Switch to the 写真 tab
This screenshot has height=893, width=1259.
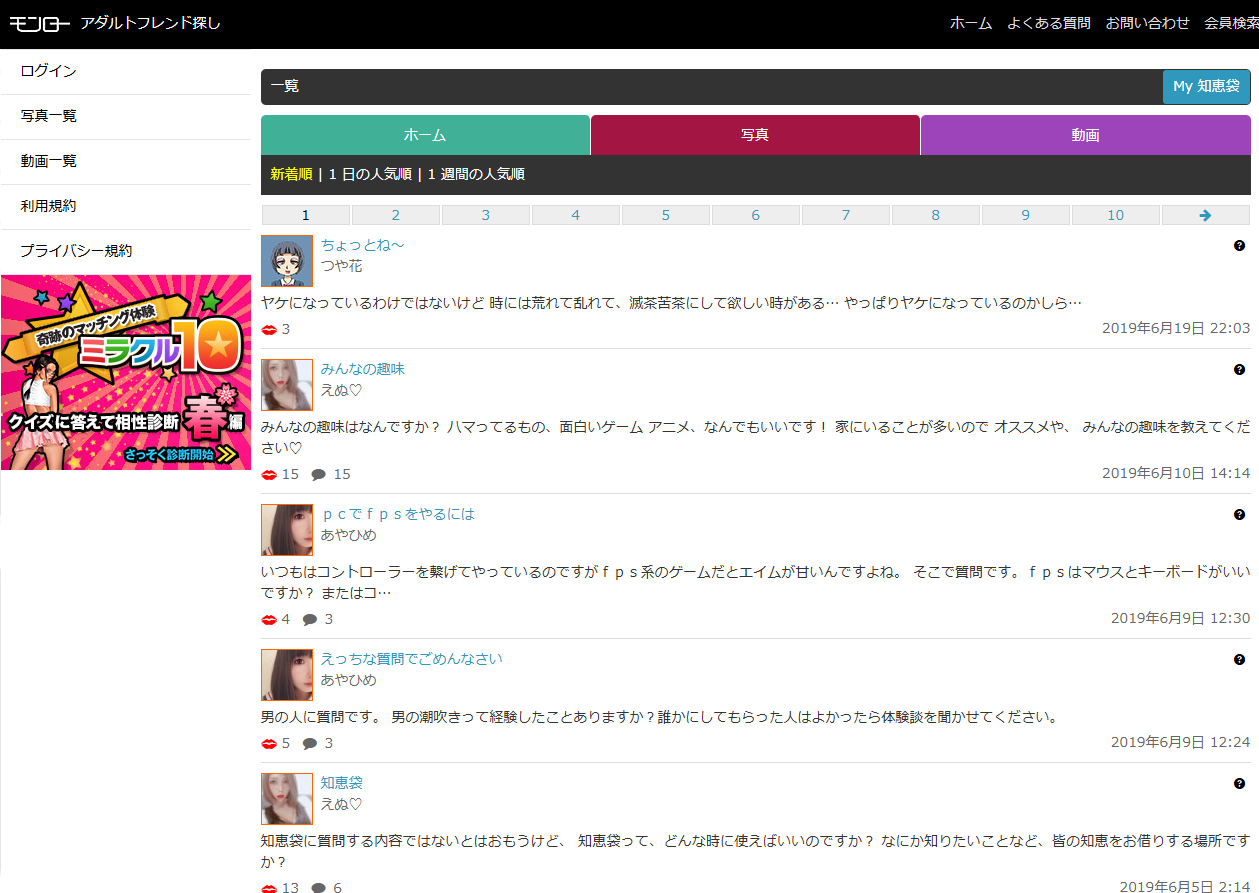[755, 135]
